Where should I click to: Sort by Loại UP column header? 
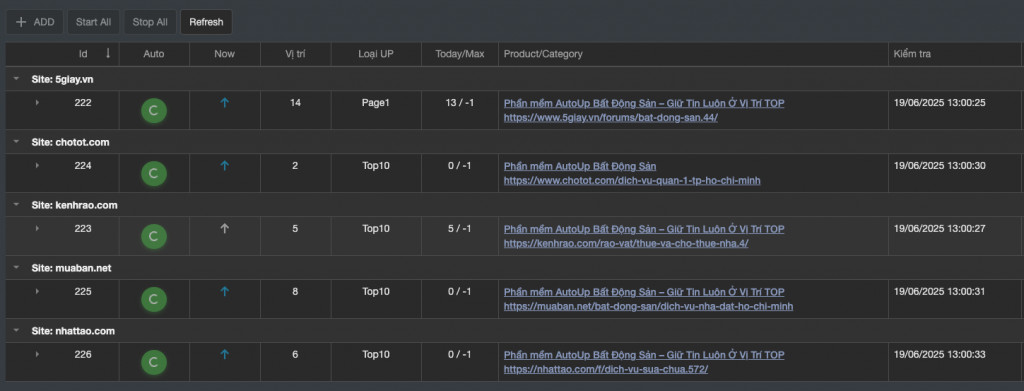click(376, 54)
